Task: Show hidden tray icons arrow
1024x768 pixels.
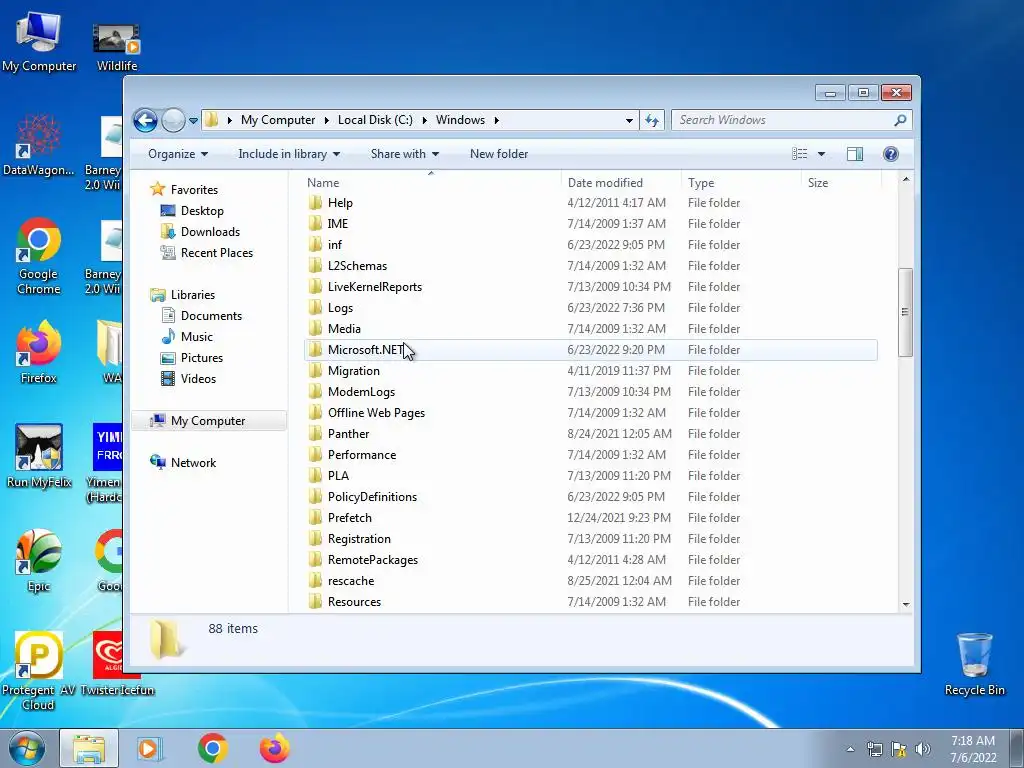Action: (x=850, y=749)
